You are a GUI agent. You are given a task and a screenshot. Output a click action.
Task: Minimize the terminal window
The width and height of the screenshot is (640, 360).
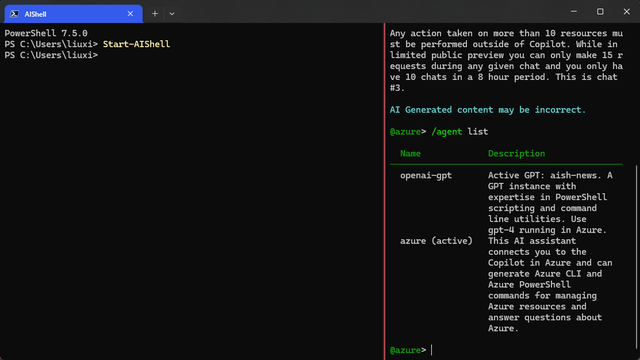click(x=574, y=12)
